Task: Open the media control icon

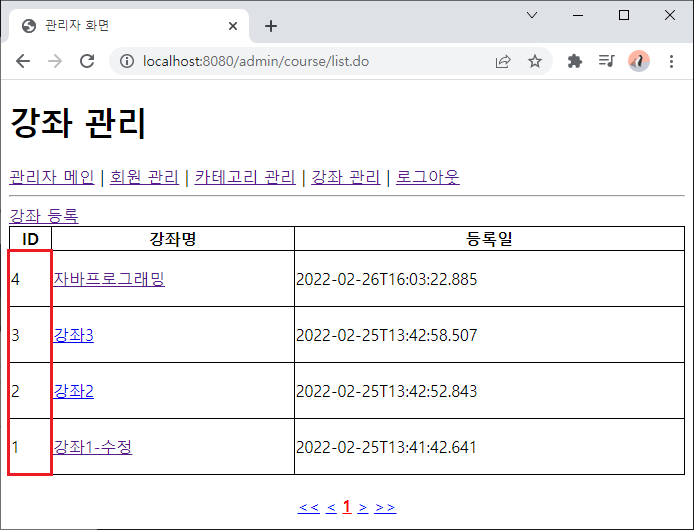Action: click(x=606, y=61)
